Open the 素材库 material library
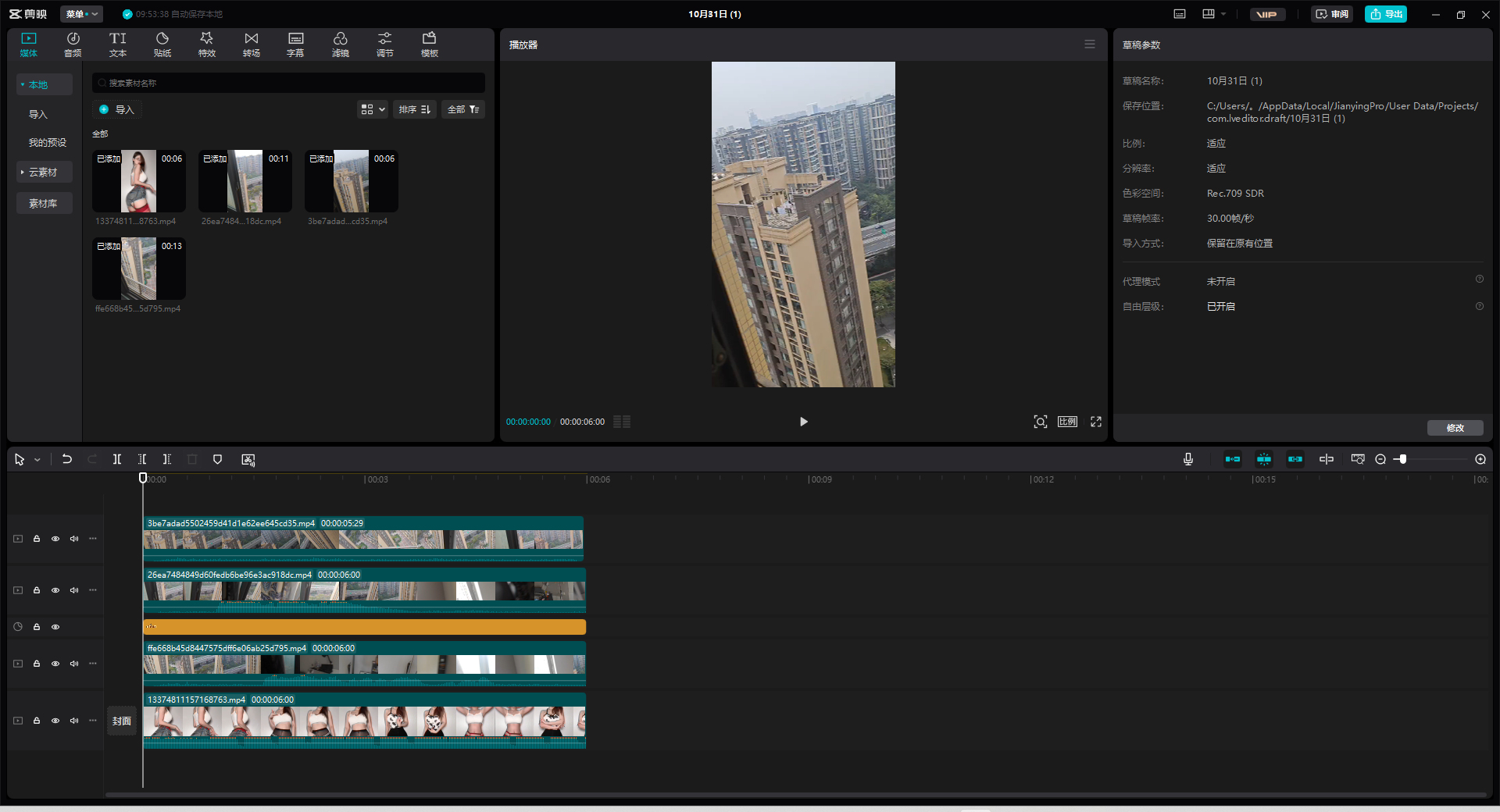The height and width of the screenshot is (812, 1500). pyautogui.click(x=44, y=203)
